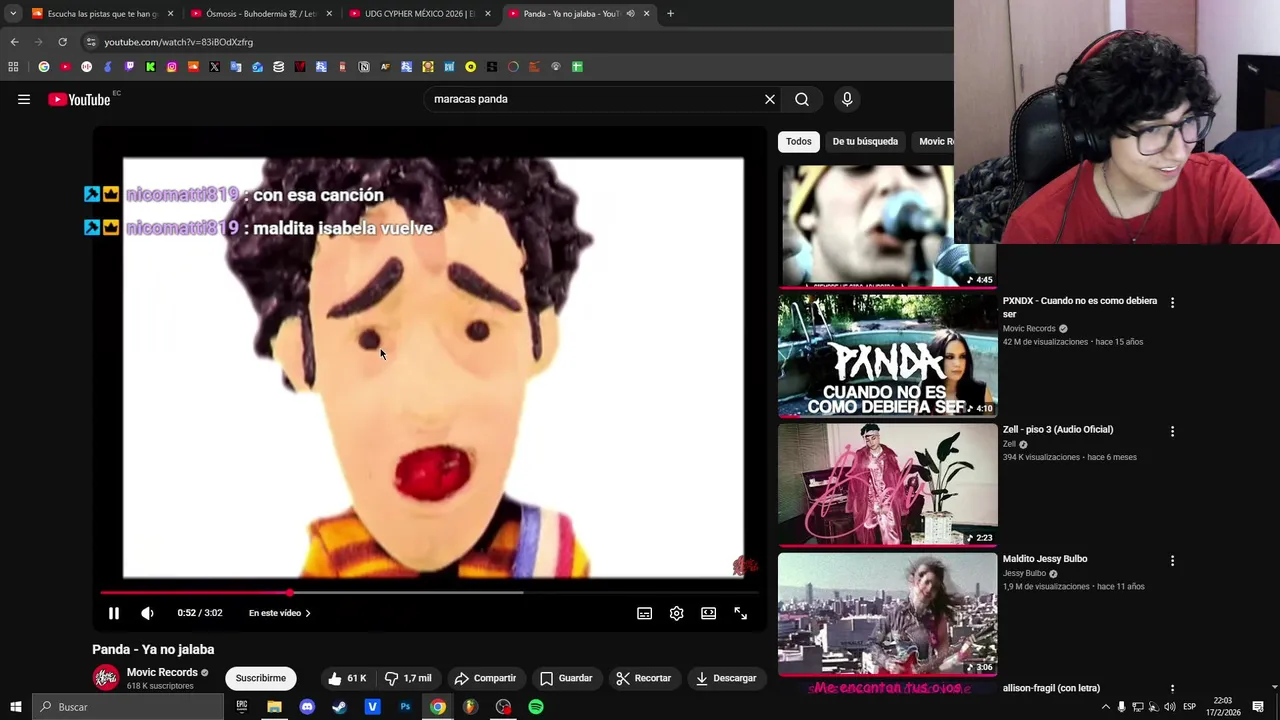Viewport: 1280px width, 720px height.
Task: Start voice search with the microphone
Action: [847, 99]
